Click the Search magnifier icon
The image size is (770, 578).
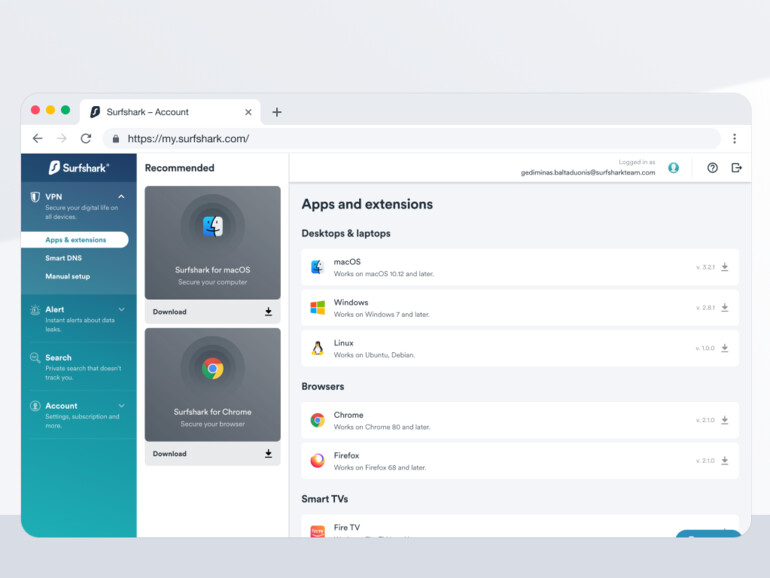[35, 358]
